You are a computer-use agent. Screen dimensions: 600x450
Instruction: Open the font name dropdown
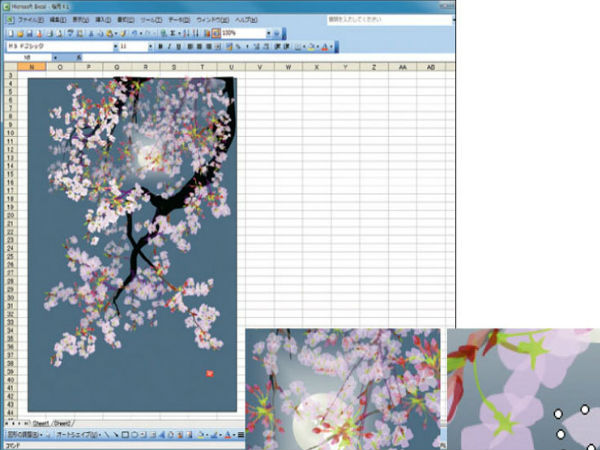click(x=113, y=46)
